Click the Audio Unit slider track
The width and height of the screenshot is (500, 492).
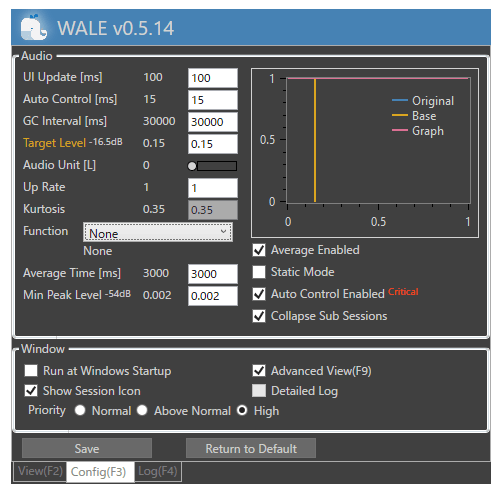click(x=217, y=166)
